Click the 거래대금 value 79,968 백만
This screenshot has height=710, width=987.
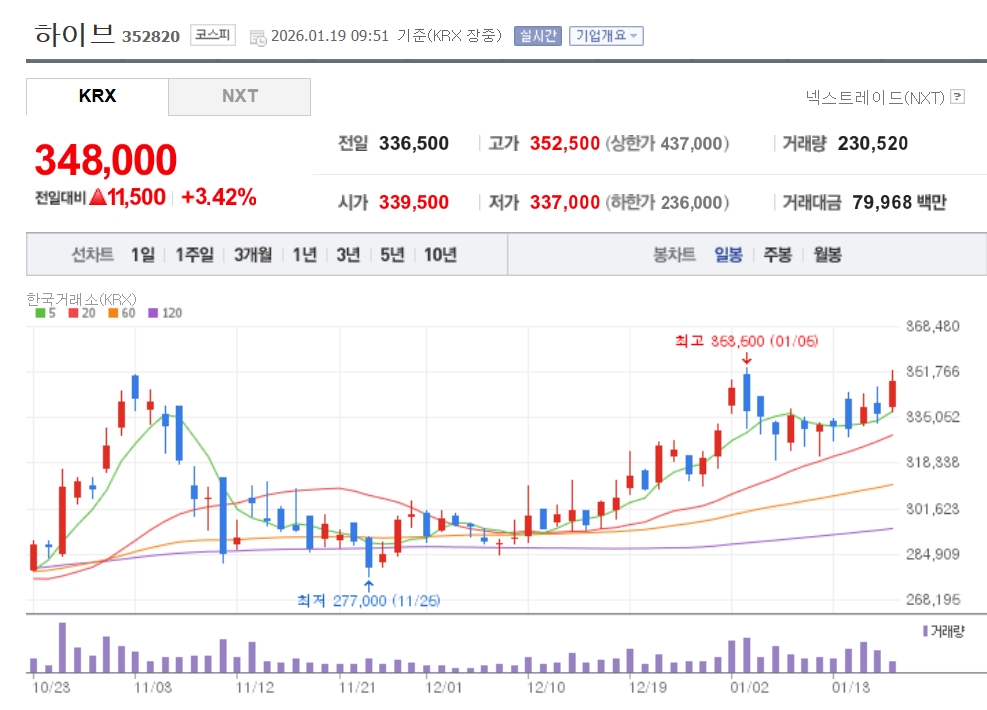point(900,203)
